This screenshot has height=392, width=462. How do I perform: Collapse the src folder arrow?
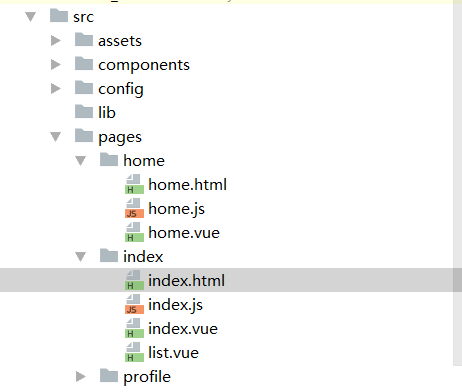click(x=31, y=17)
